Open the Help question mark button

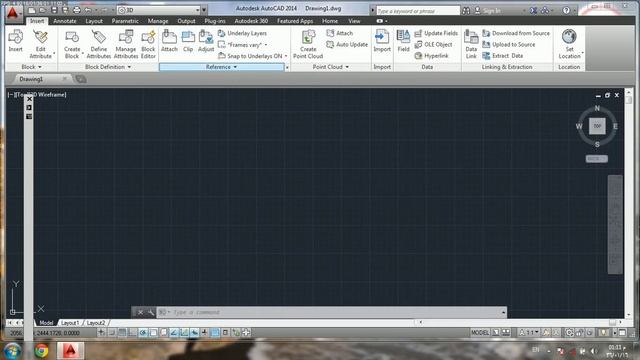coord(566,11)
